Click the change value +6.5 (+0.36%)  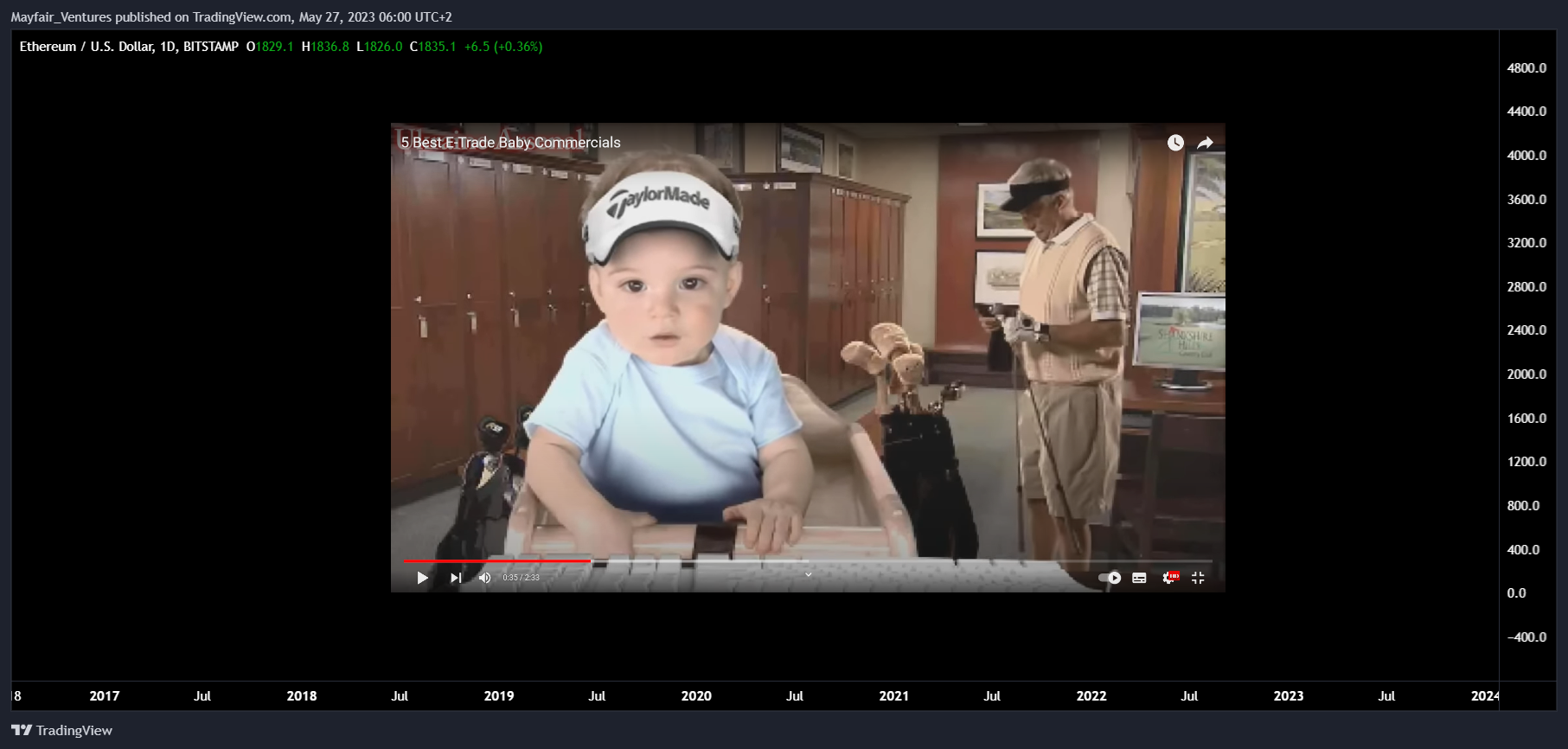(503, 47)
